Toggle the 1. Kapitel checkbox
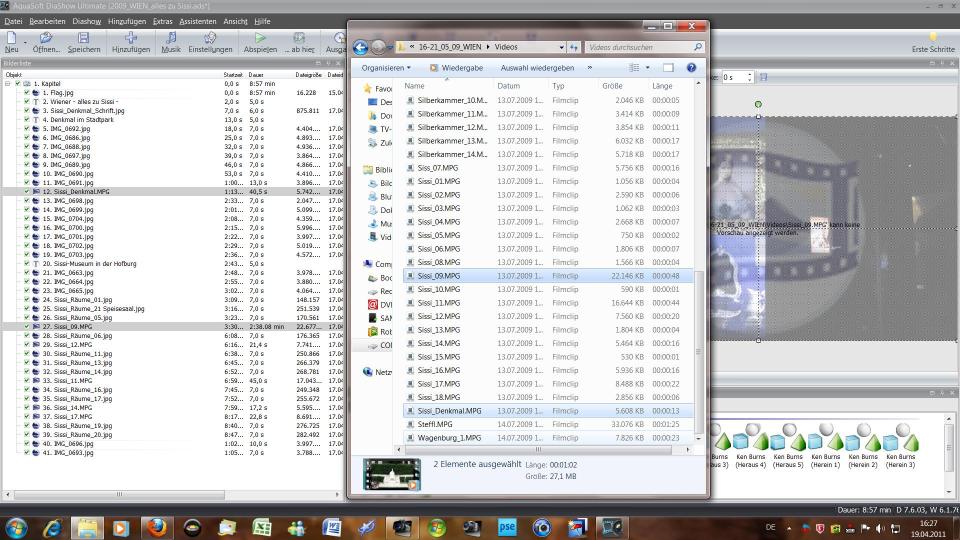This screenshot has width=960, height=540. click(17, 84)
